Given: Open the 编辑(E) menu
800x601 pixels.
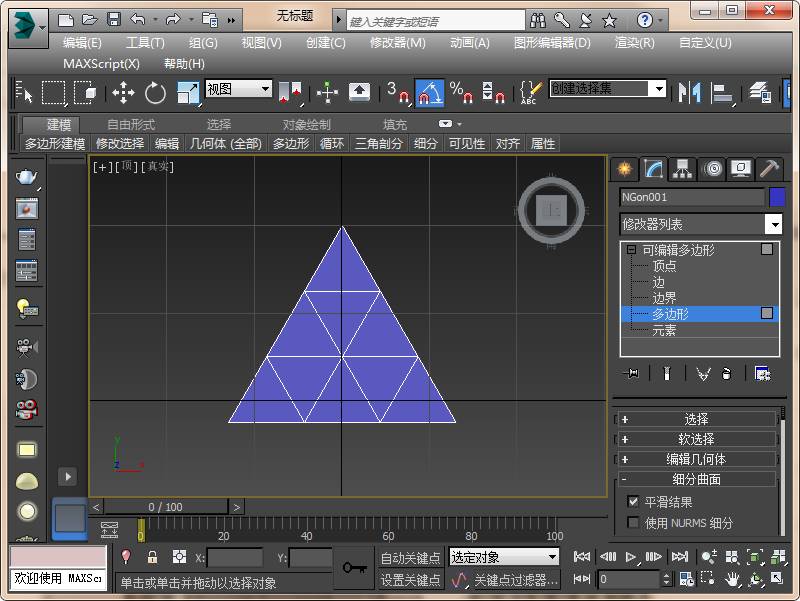Looking at the screenshot, I should coord(82,43).
